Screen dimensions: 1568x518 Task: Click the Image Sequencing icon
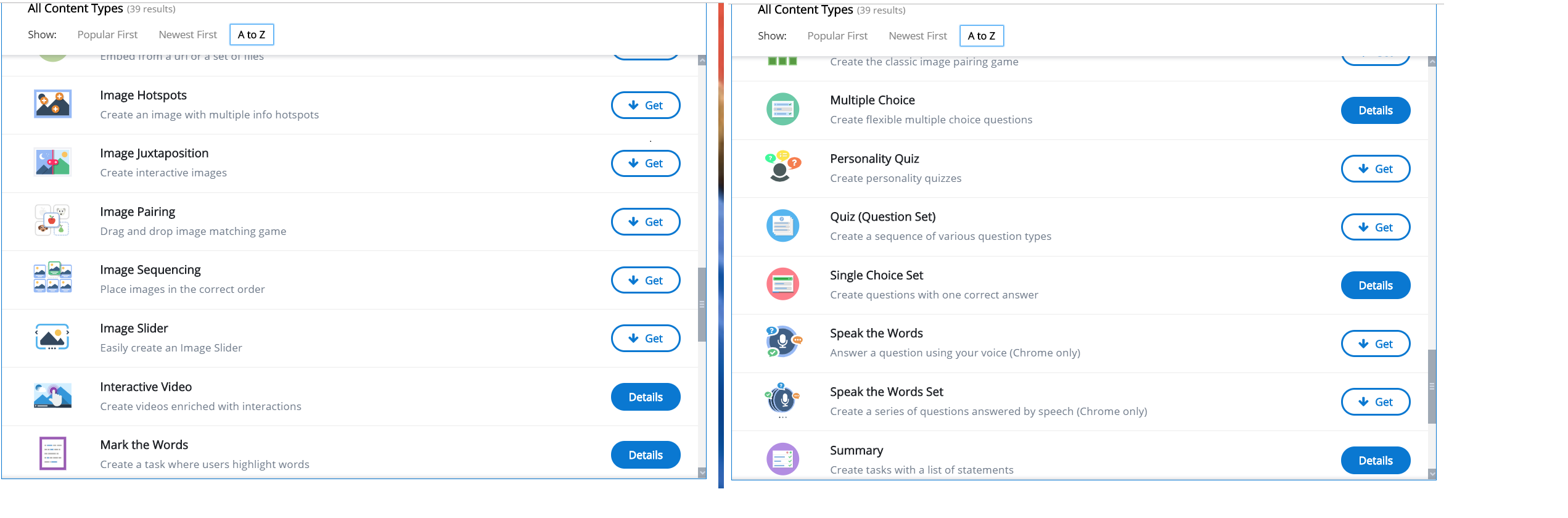[52, 279]
